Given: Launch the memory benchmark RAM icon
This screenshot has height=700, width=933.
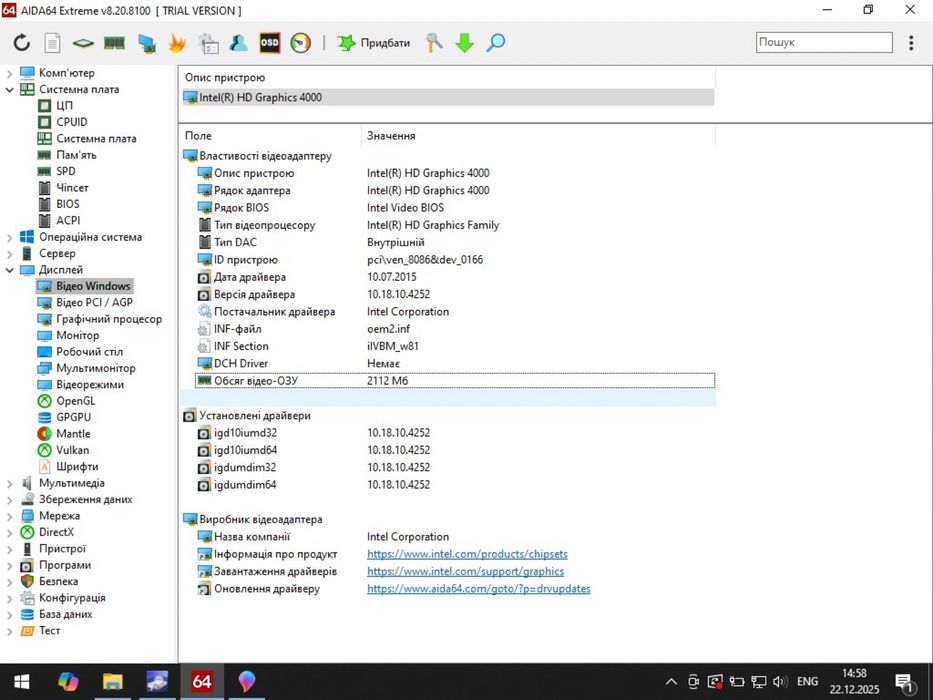Looking at the screenshot, I should [114, 43].
